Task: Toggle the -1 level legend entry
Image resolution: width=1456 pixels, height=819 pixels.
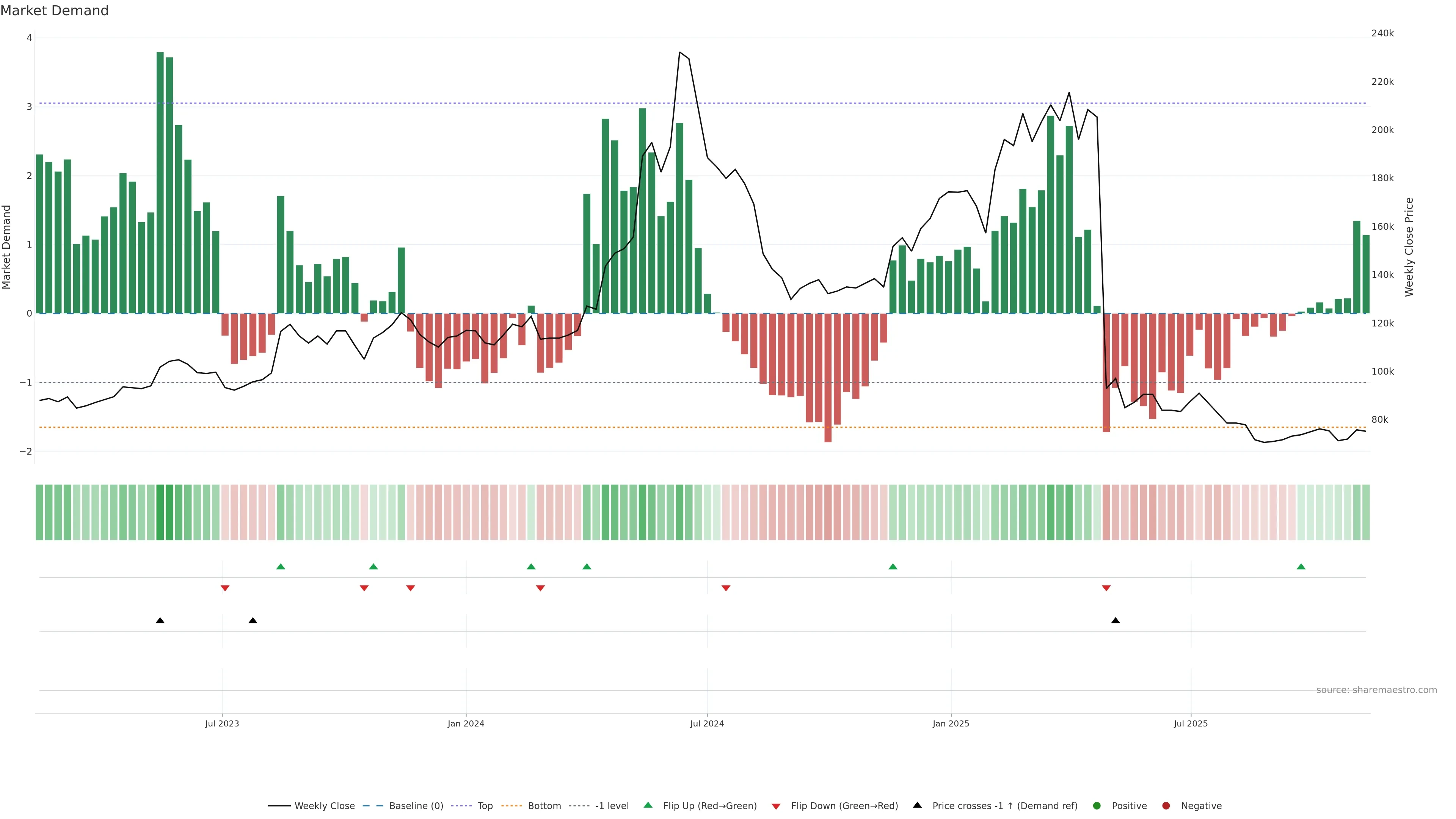Action: point(612,806)
